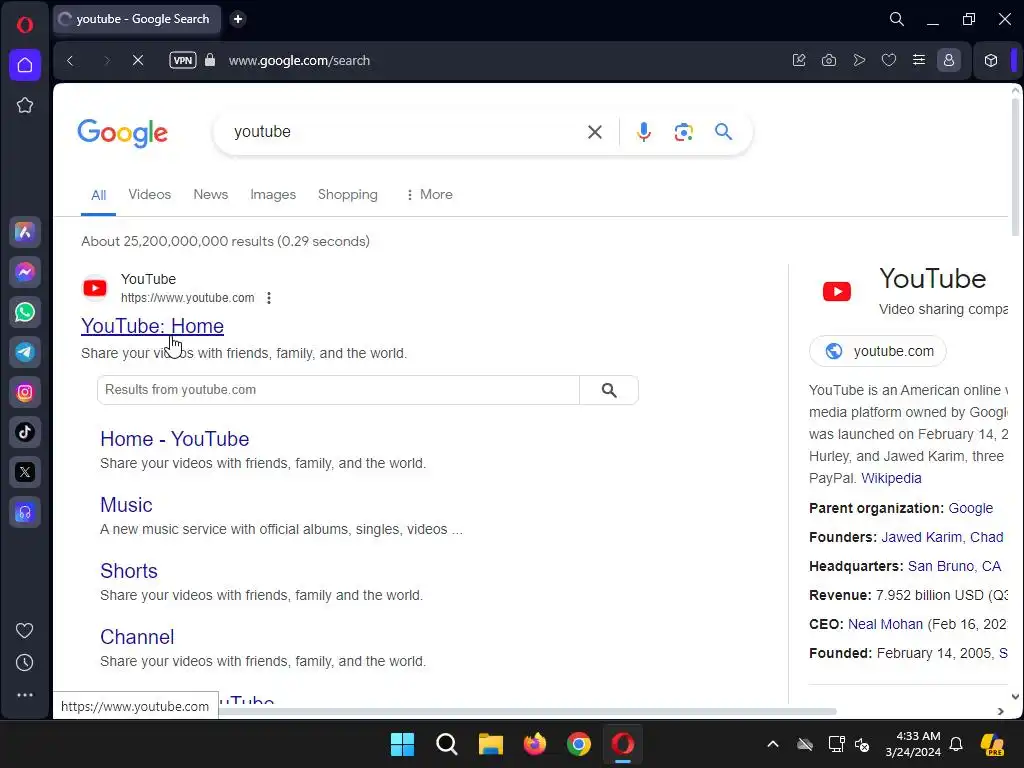Open the San Bruno, CA headquarters link
The image size is (1024, 768).
pyautogui.click(x=954, y=566)
